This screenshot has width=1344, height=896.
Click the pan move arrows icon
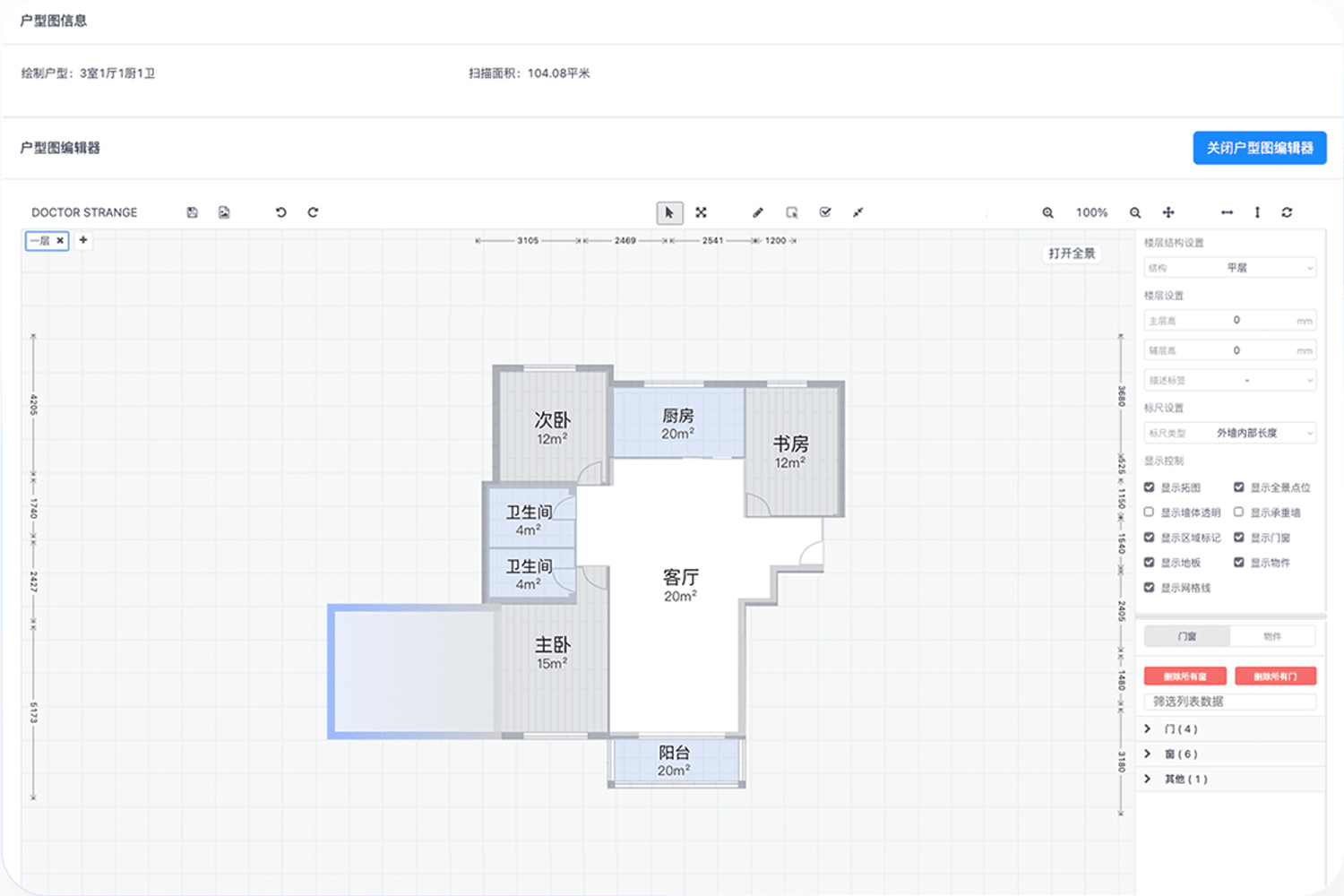(1168, 212)
